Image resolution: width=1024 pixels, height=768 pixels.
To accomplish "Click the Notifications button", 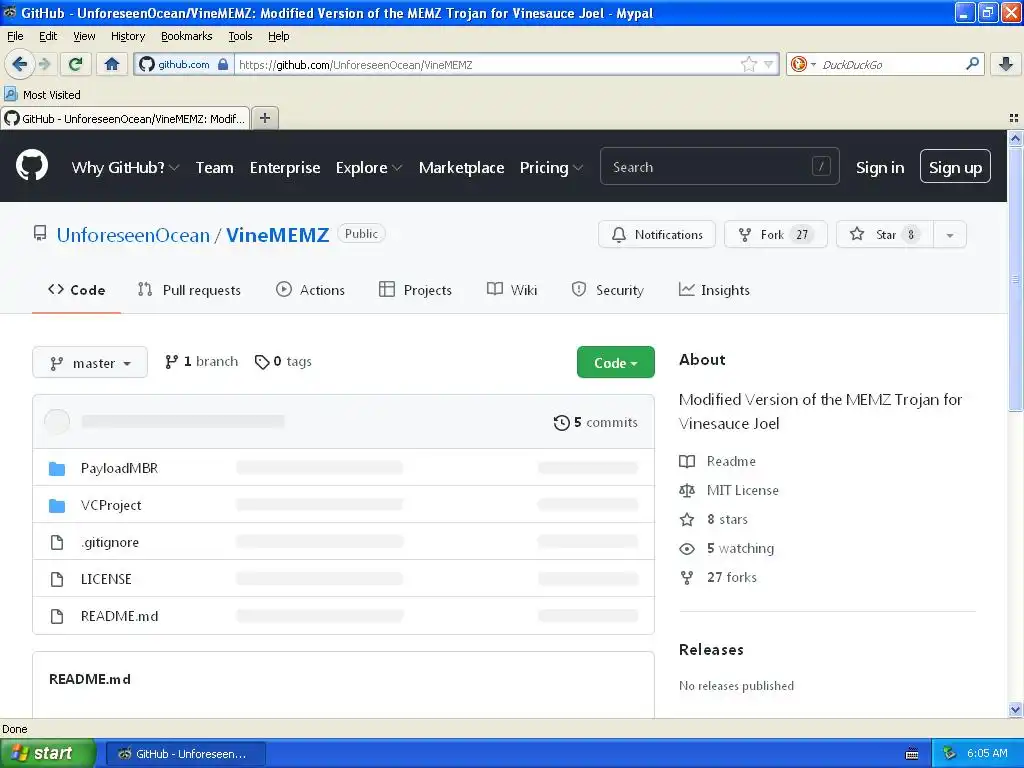I will 657,234.
